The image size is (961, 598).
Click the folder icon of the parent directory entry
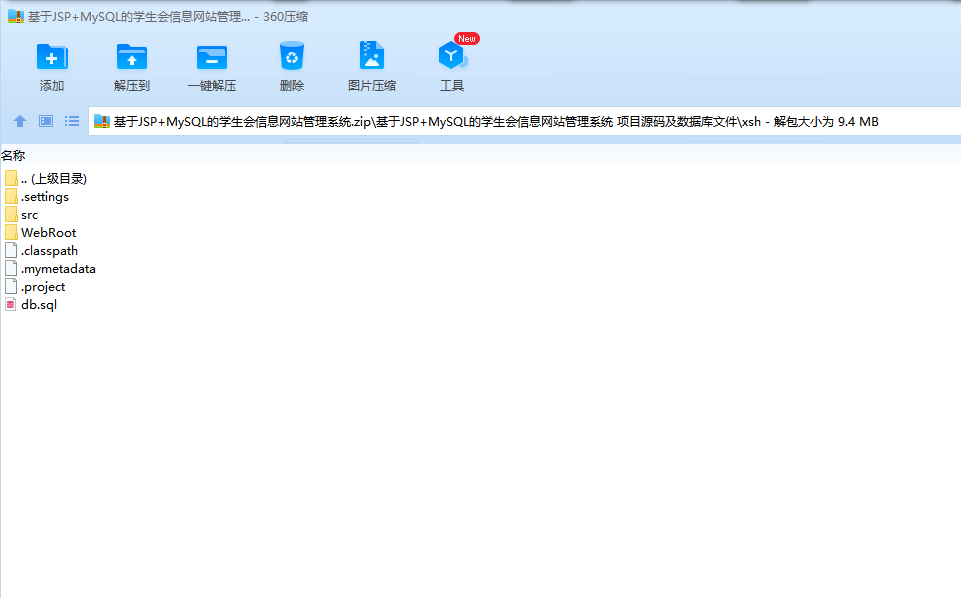11,178
